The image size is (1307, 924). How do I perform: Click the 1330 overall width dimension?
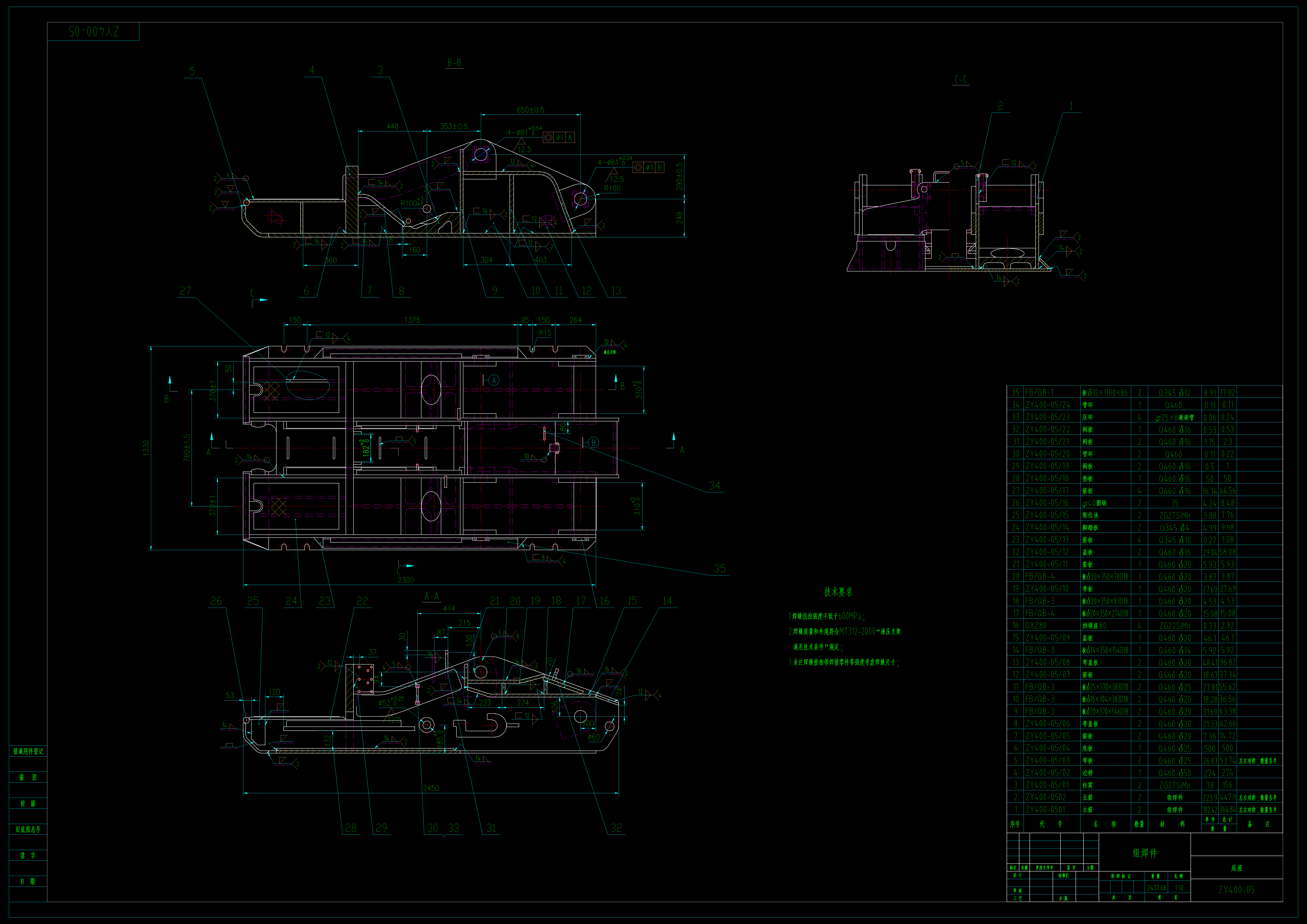(x=146, y=448)
